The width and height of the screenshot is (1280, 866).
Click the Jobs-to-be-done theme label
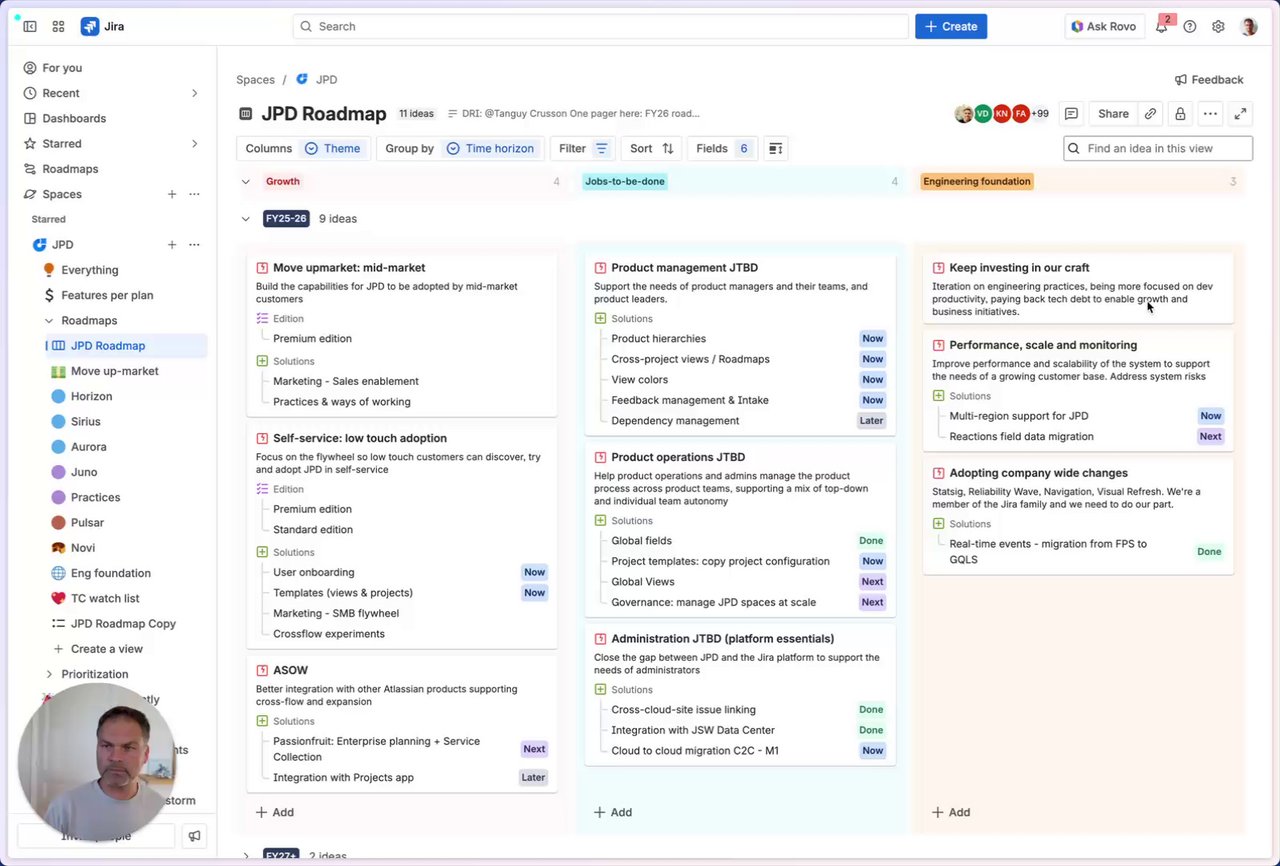(x=625, y=182)
